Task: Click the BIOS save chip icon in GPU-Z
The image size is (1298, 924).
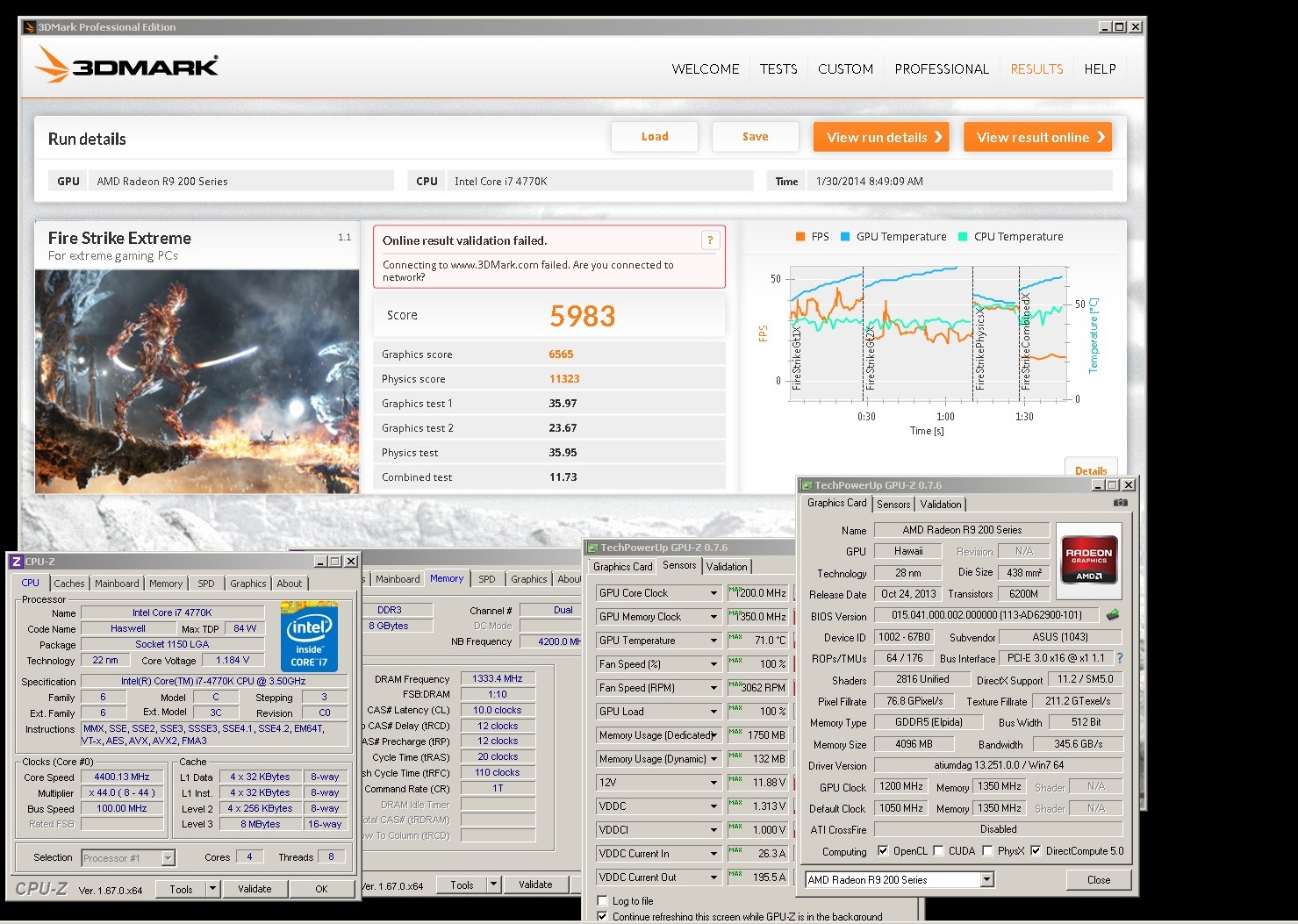Action: click(x=1114, y=614)
